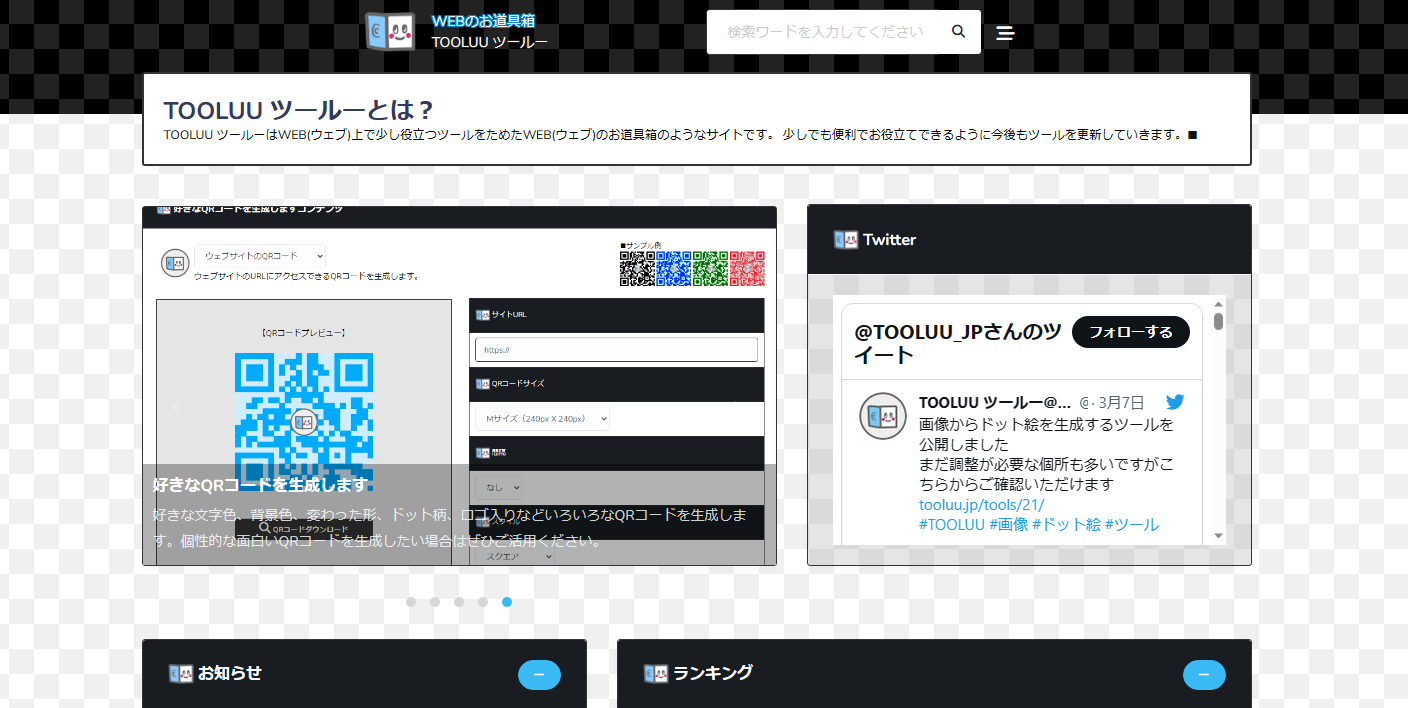Collapse the ランキング panel
The image size is (1408, 708).
click(x=1204, y=675)
